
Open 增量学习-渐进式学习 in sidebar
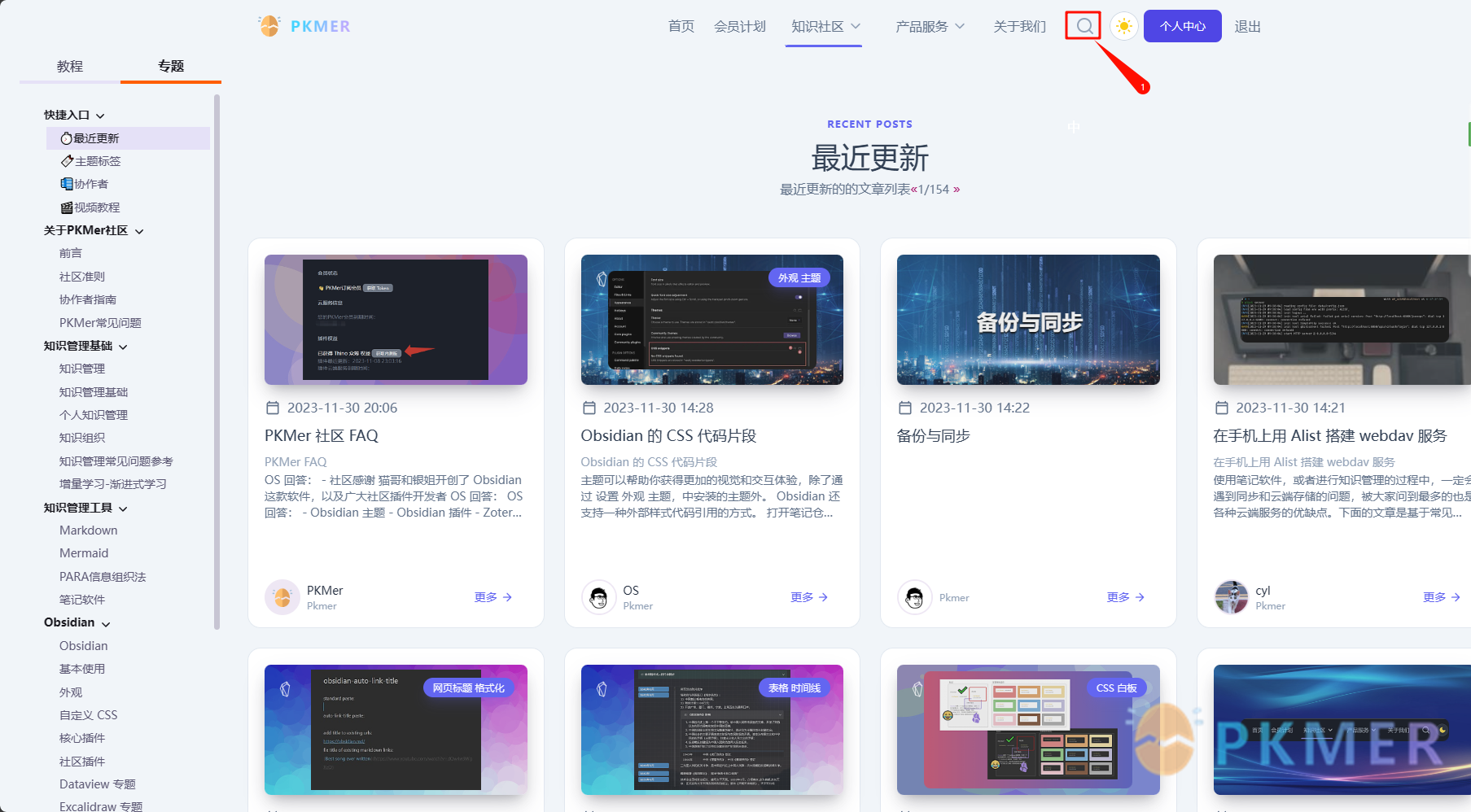[113, 484]
